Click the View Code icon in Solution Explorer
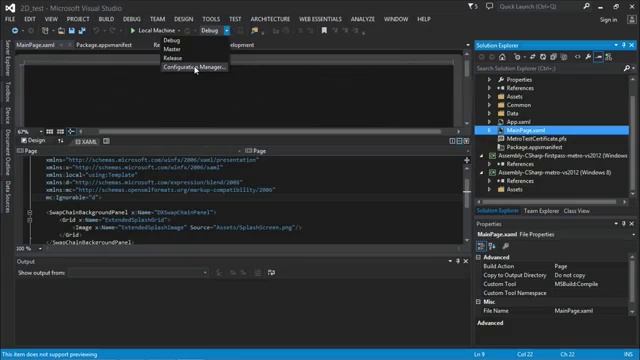Image resolution: width=640 pixels, height=360 pixels. click(x=578, y=57)
